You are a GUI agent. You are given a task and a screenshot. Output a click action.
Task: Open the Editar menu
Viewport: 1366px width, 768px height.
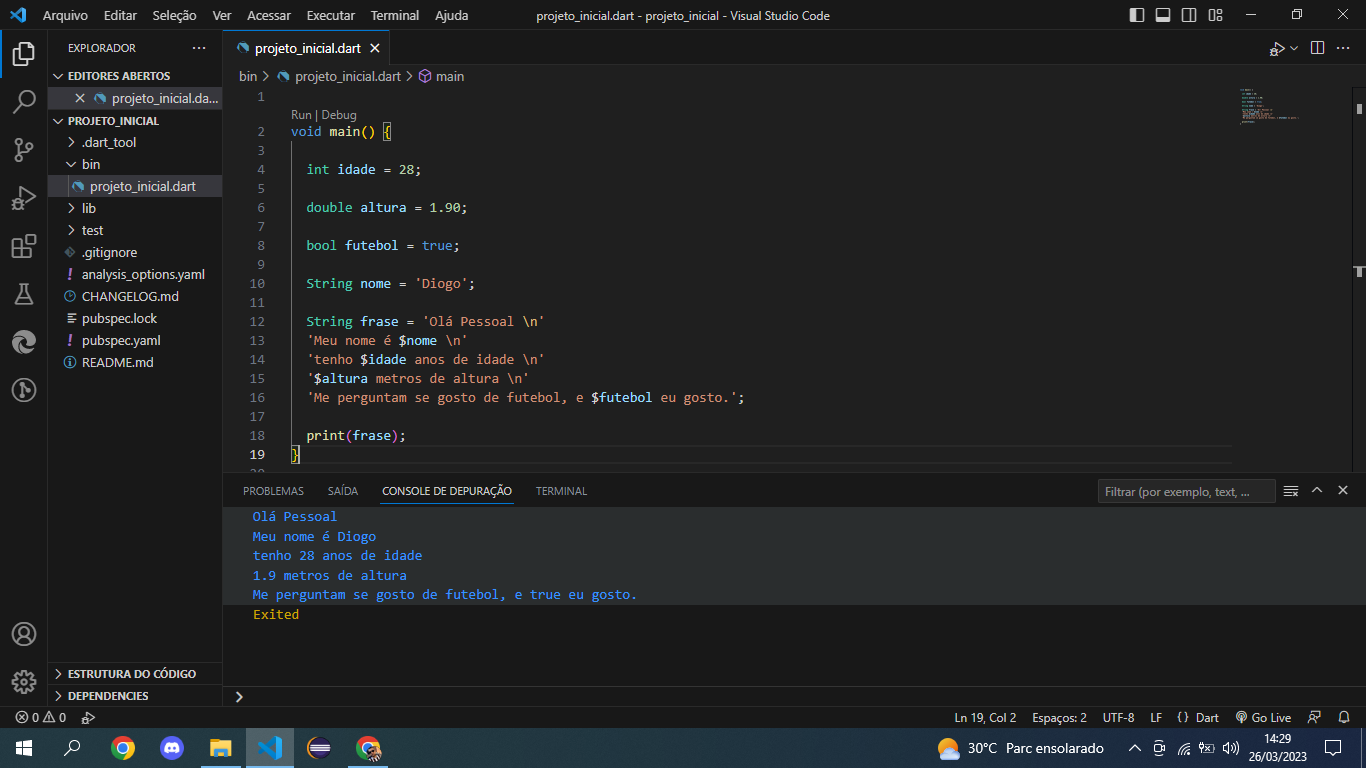point(120,15)
